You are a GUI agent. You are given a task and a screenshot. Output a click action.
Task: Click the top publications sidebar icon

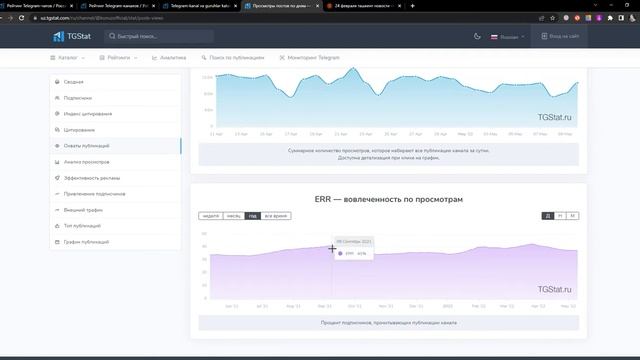click(57, 226)
